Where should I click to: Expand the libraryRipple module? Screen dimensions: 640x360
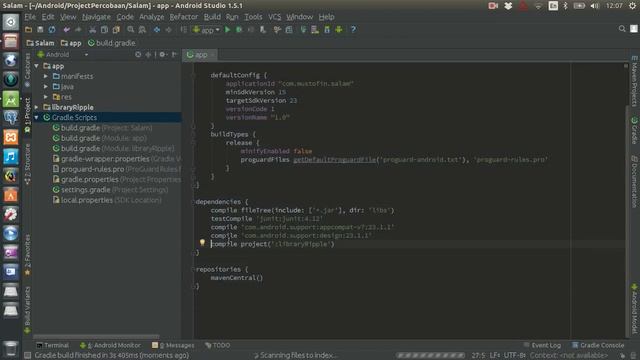tap(37, 107)
